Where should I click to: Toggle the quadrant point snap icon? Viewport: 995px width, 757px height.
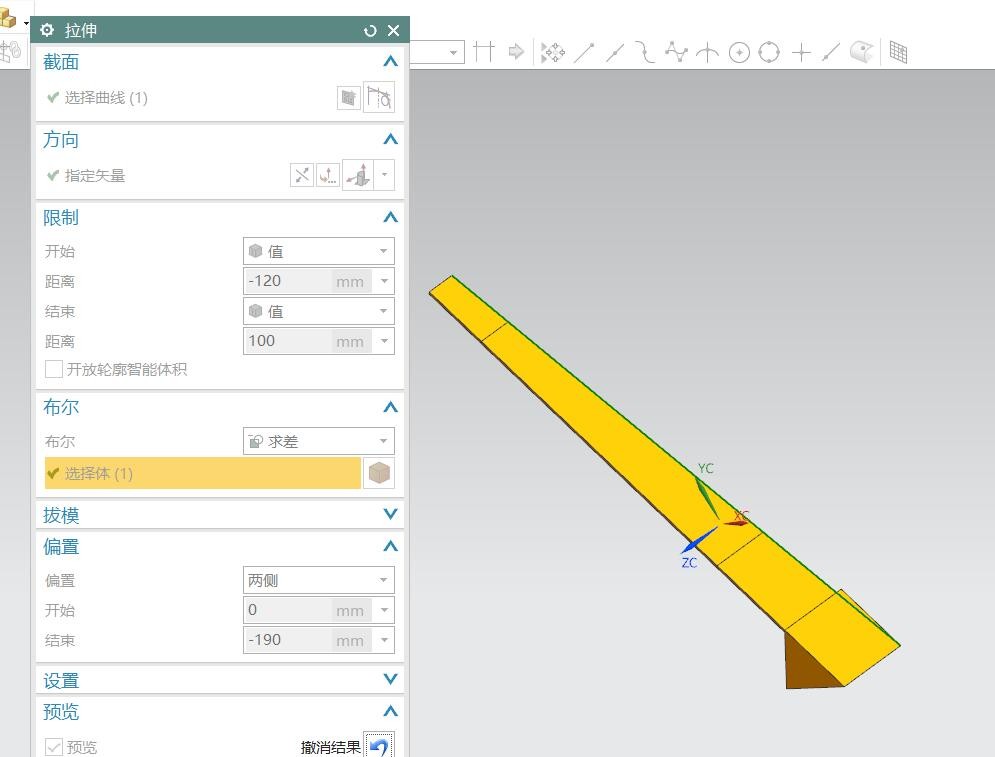pyautogui.click(x=769, y=52)
